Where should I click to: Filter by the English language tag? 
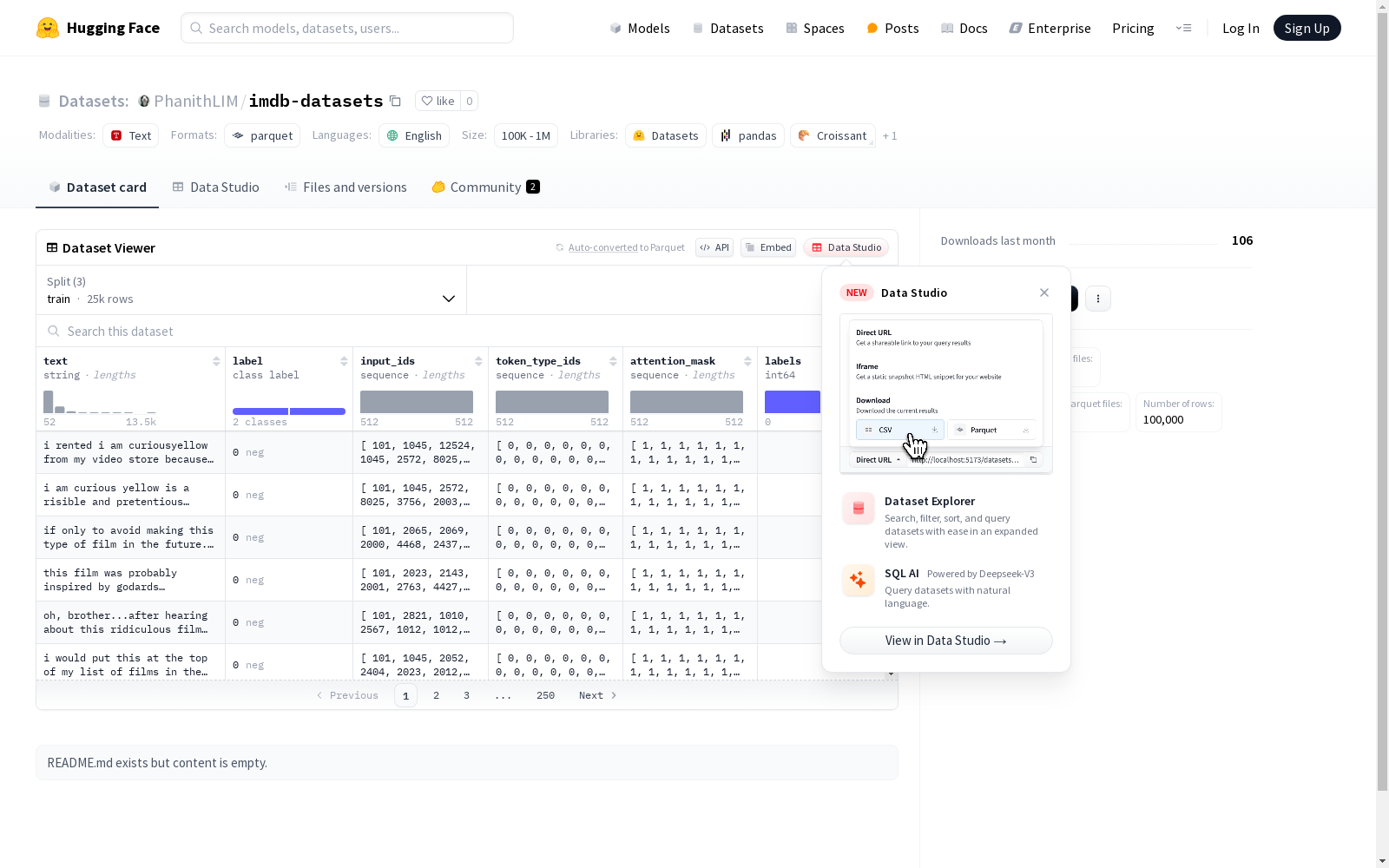click(x=414, y=135)
